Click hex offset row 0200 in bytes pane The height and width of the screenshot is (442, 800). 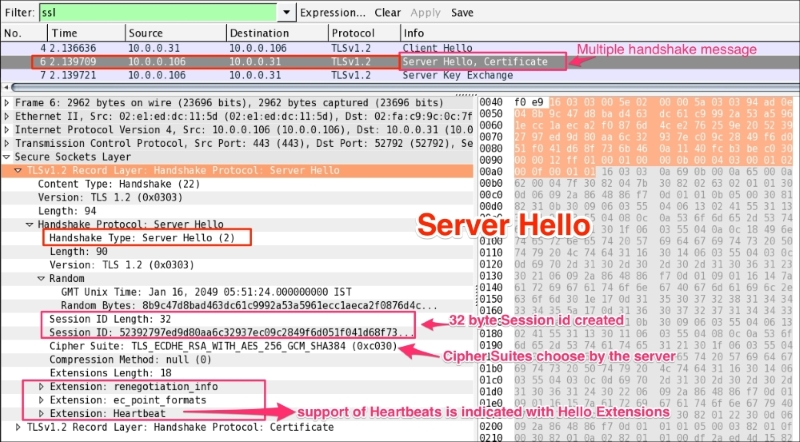(x=491, y=426)
